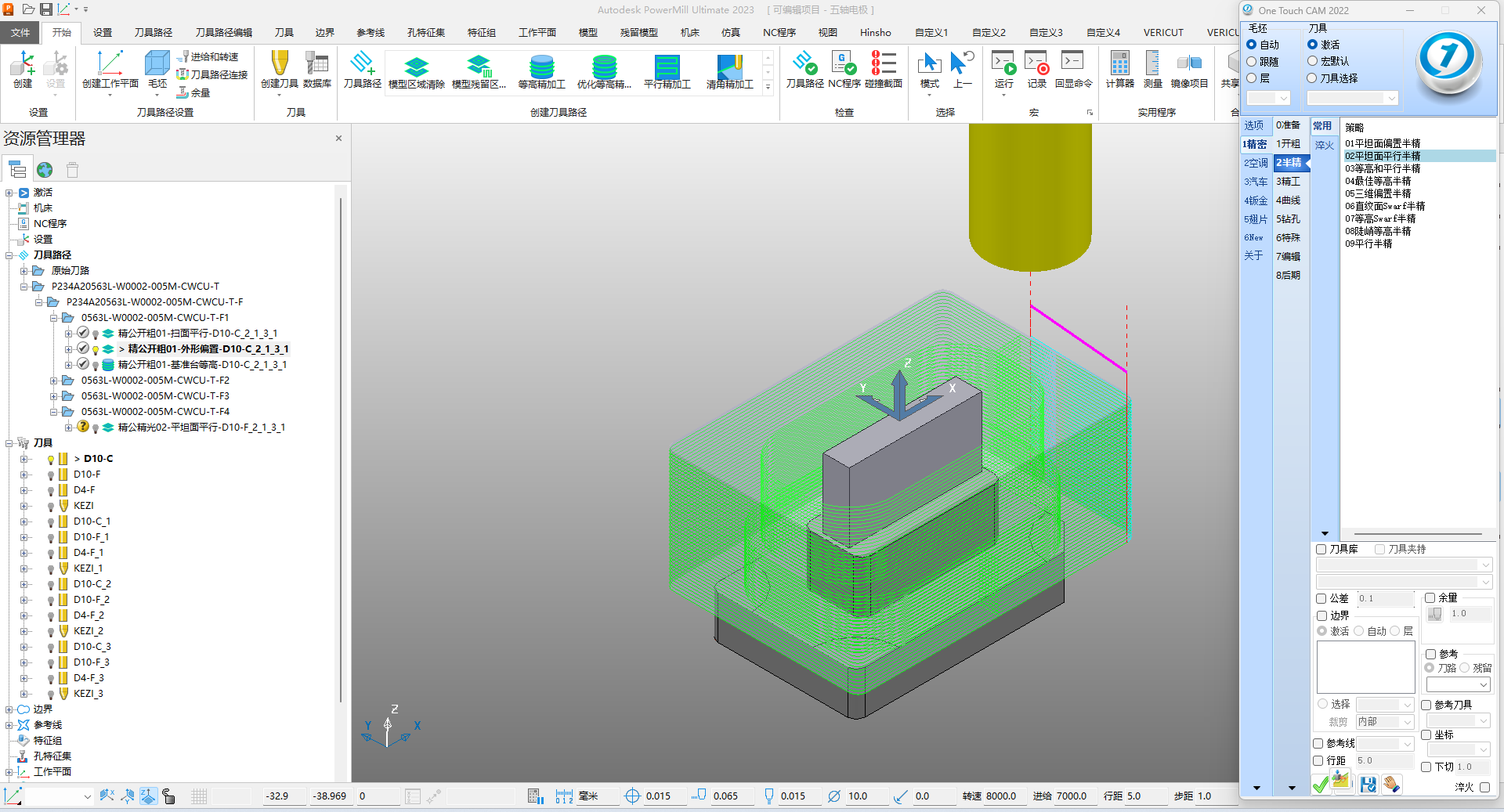The height and width of the screenshot is (812, 1504).
Task: Expand the 边界 tree node
Action: [x=9, y=709]
